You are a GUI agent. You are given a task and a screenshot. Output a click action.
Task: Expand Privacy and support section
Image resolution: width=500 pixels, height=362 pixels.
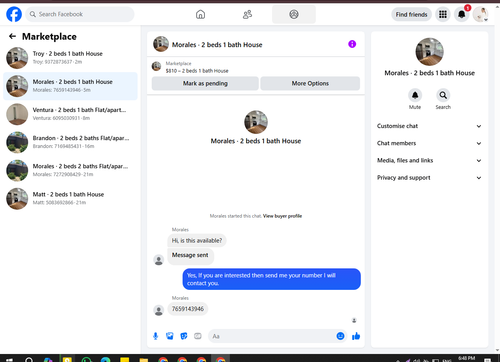(429, 178)
